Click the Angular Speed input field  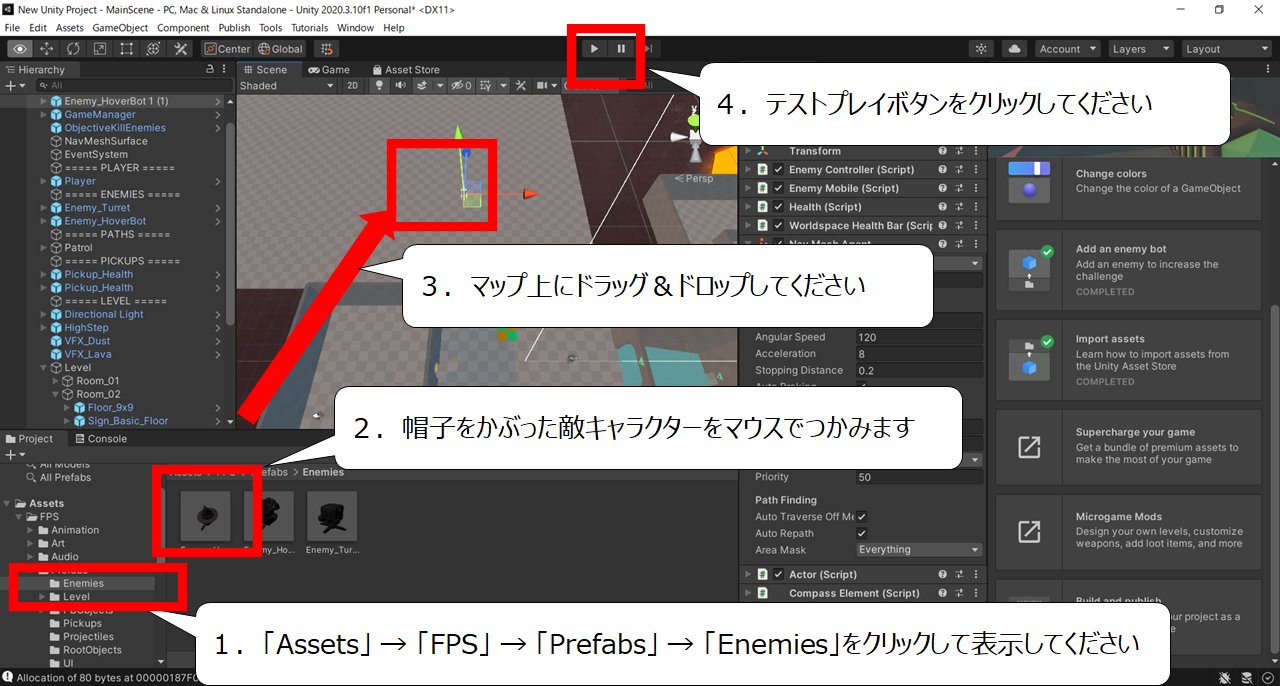pyautogui.click(x=919, y=337)
